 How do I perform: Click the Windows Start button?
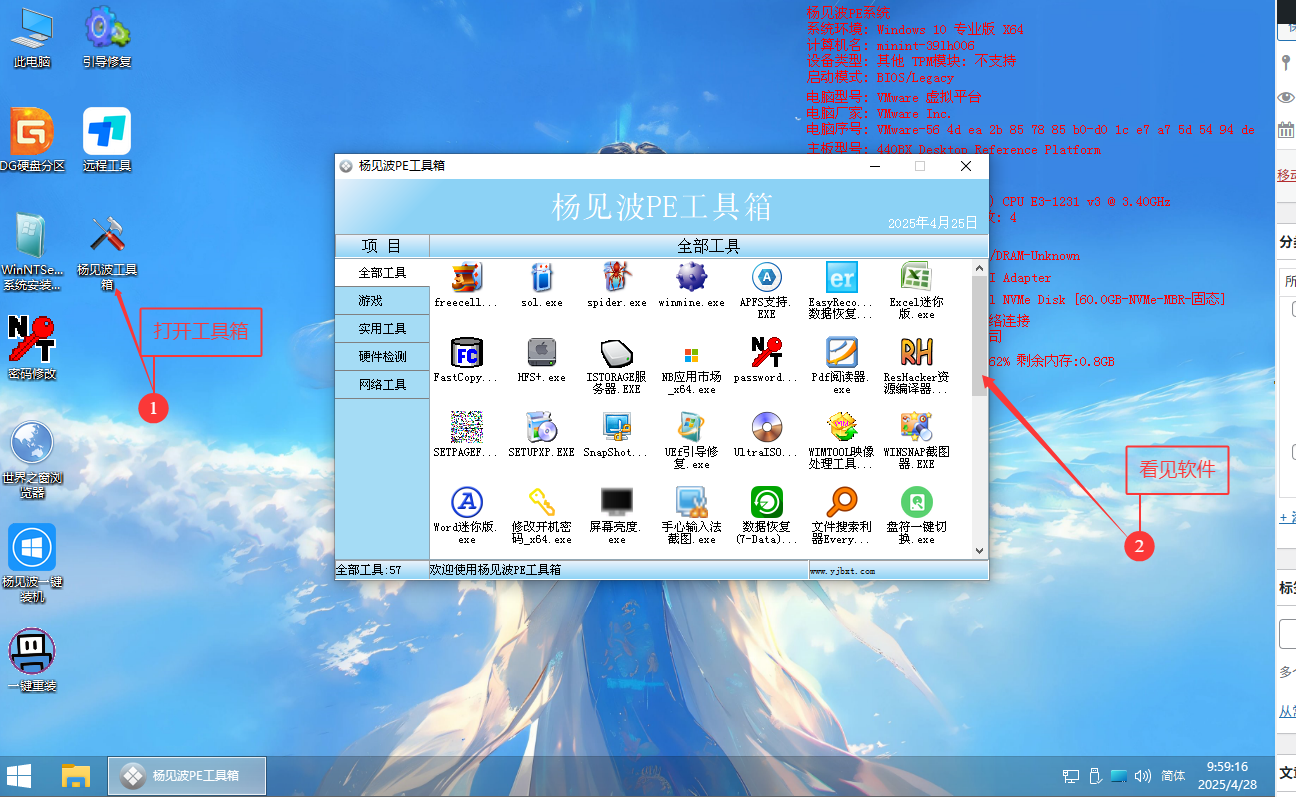pyautogui.click(x=19, y=775)
